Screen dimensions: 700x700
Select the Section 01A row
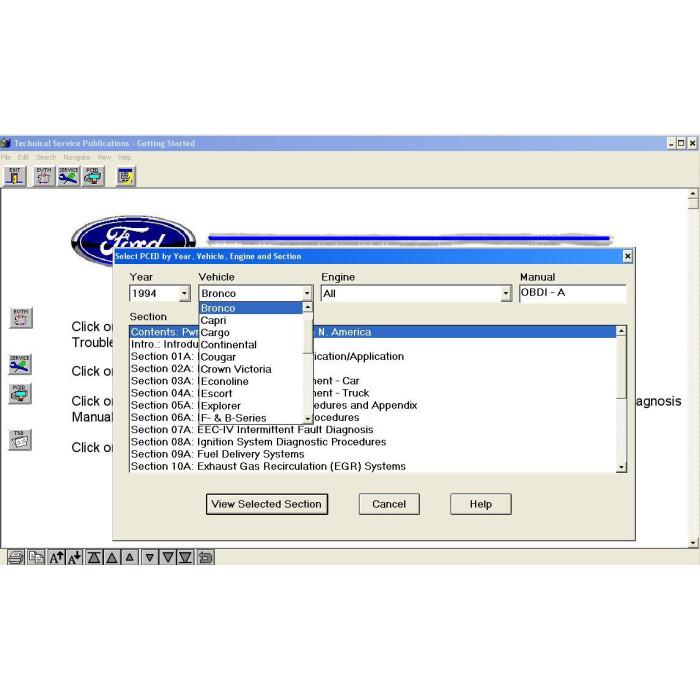pyautogui.click(x=373, y=356)
